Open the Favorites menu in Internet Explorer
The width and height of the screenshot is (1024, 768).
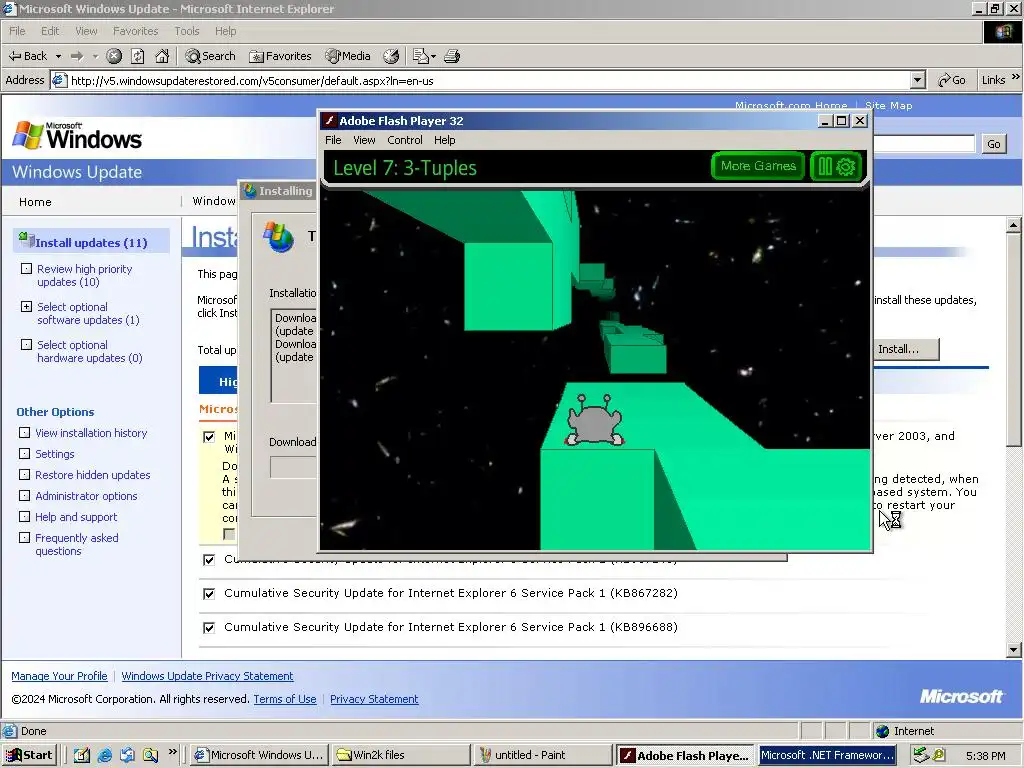(x=135, y=31)
